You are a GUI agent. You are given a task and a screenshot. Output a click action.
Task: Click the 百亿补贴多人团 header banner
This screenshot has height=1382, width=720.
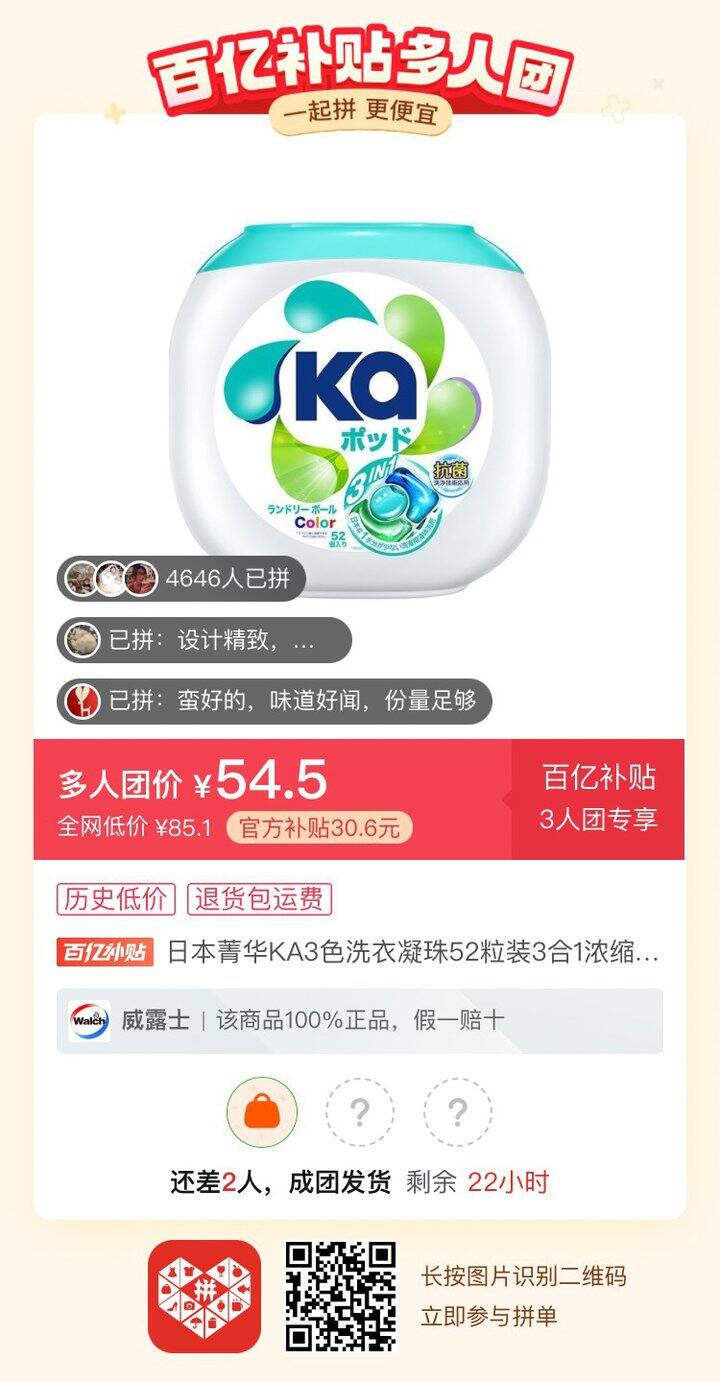pyautogui.click(x=360, y=72)
